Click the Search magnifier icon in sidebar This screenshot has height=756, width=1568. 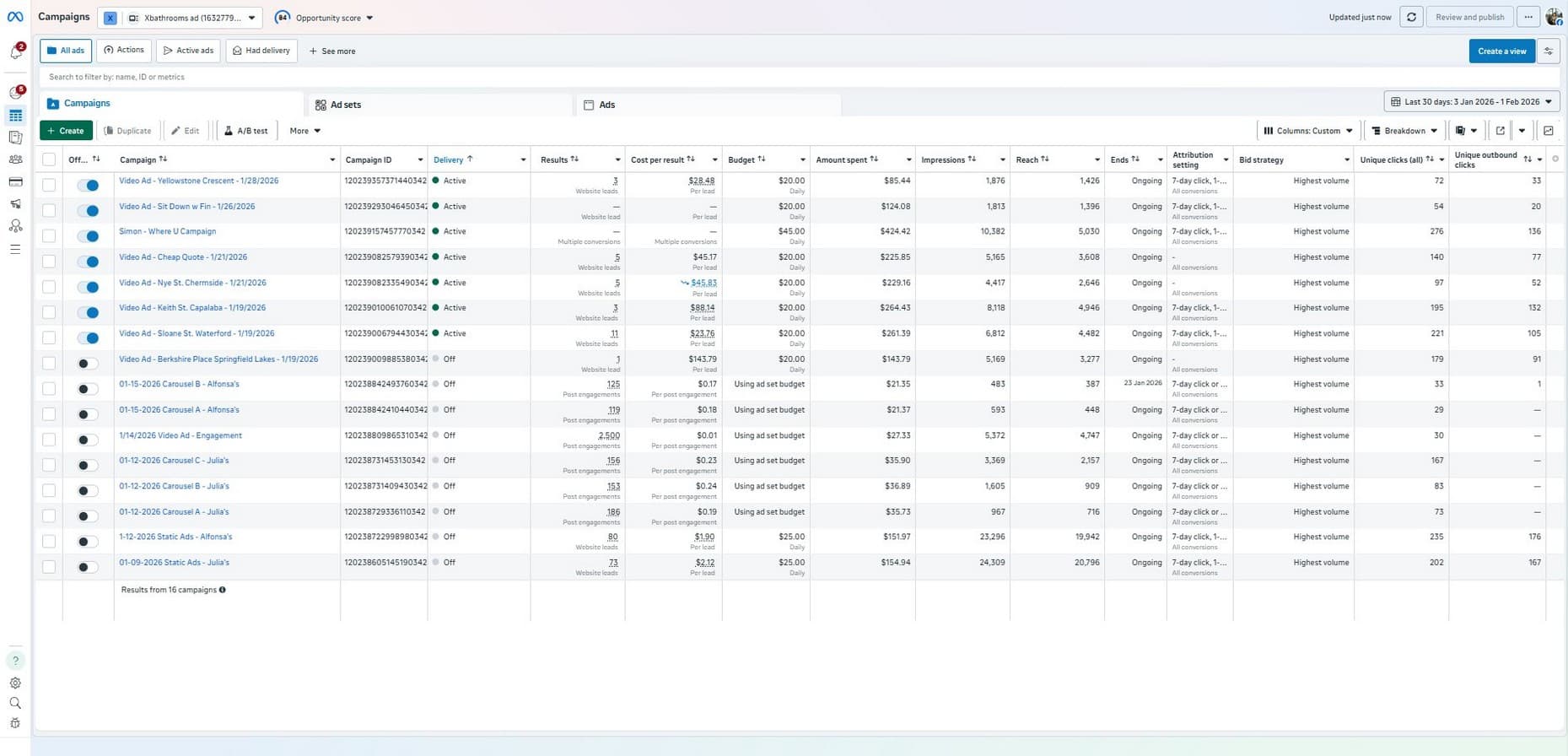(x=15, y=703)
